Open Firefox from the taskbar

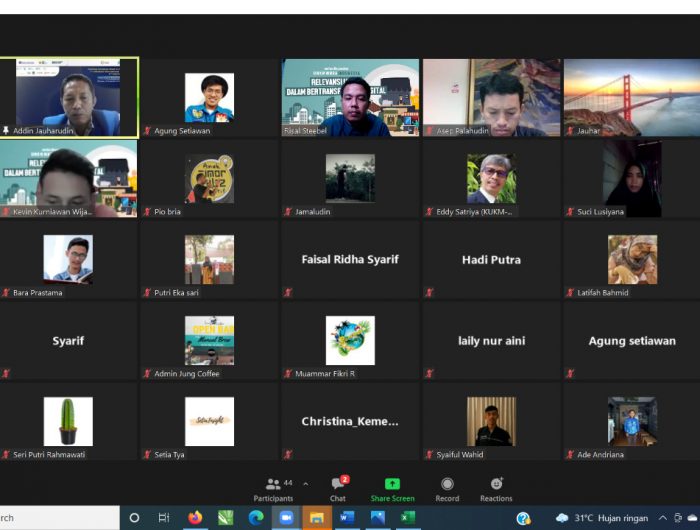(x=195, y=517)
